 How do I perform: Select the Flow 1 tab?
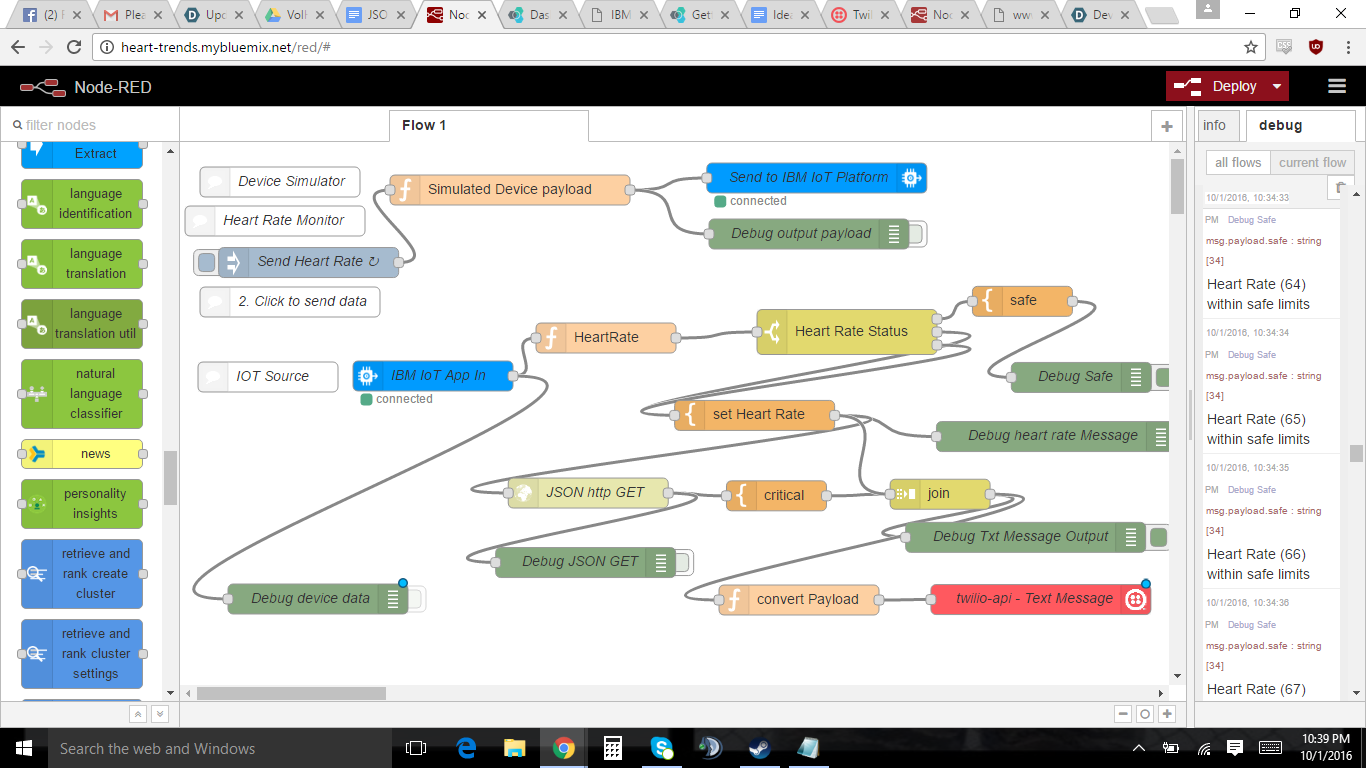488,125
